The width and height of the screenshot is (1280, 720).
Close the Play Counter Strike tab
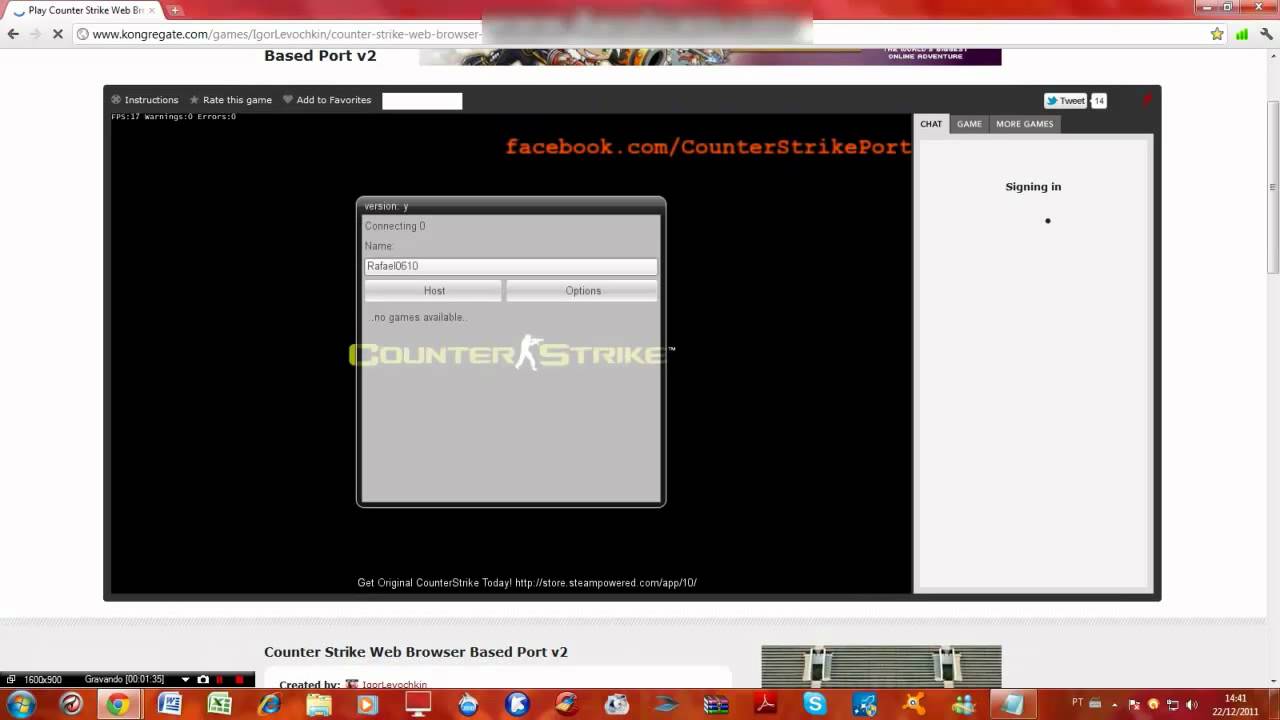152,10
